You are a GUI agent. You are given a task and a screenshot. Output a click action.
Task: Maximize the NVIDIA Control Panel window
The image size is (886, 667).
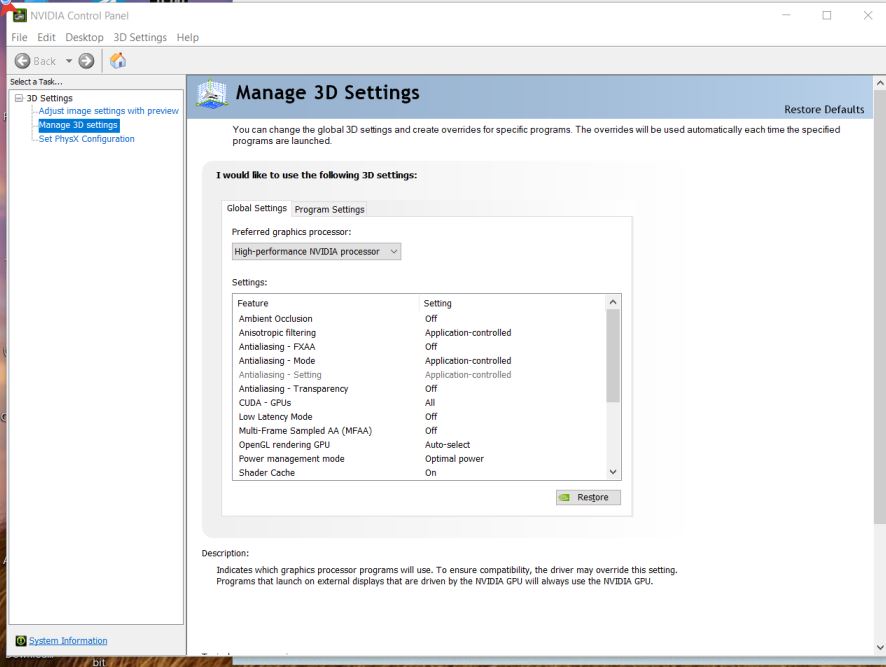pos(827,15)
